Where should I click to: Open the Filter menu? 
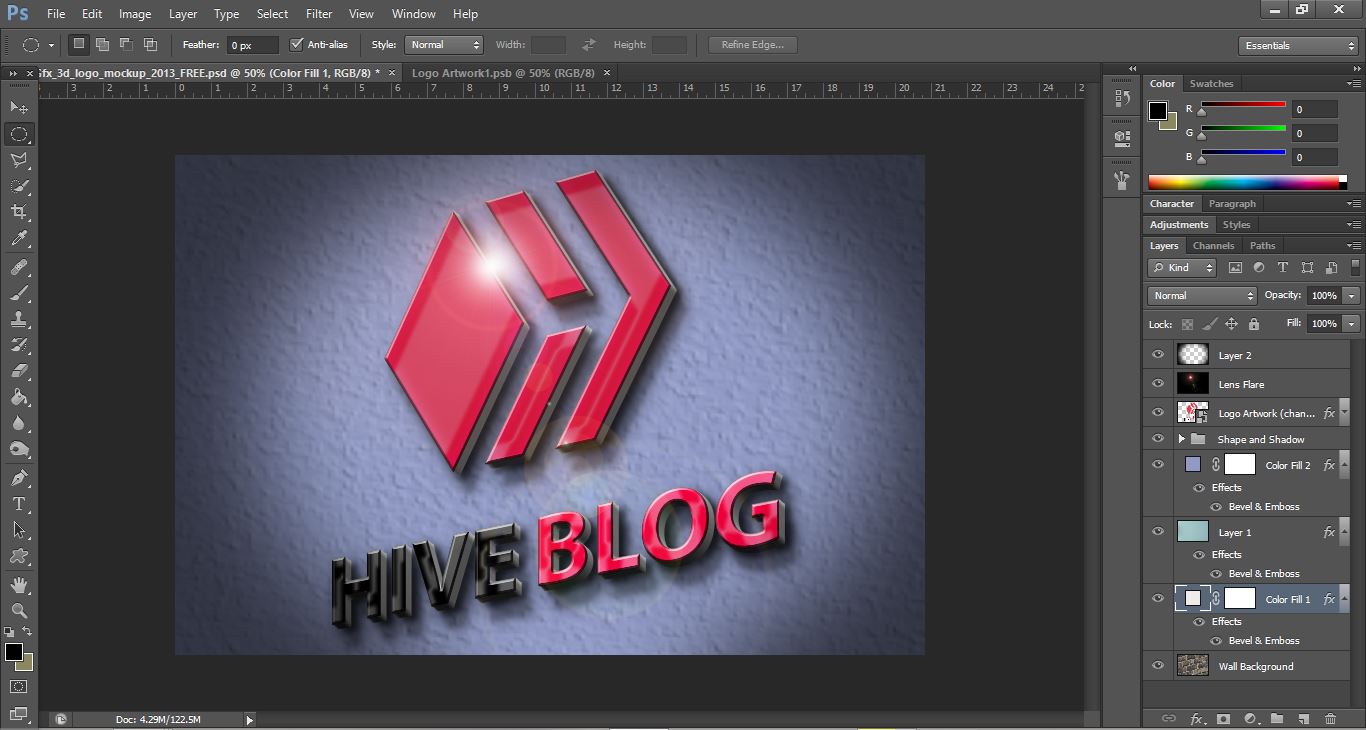(x=319, y=14)
